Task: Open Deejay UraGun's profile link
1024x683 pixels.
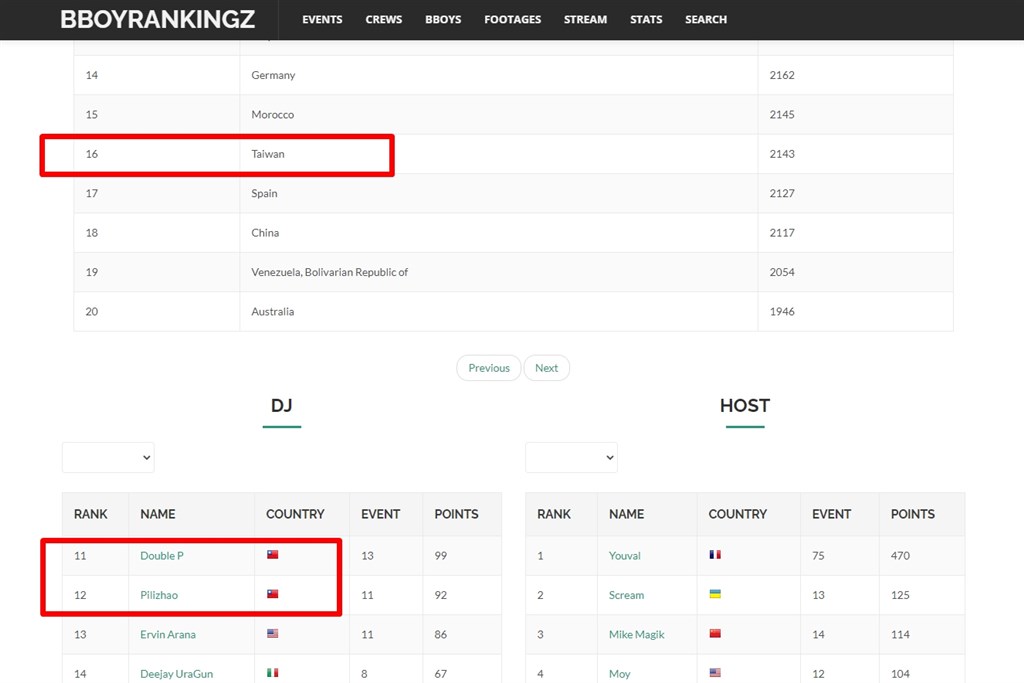Action: (x=176, y=673)
